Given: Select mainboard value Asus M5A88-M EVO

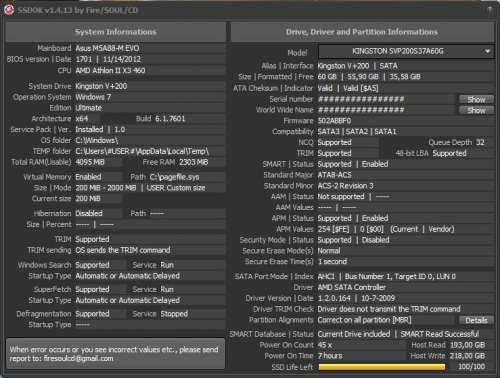Looking at the screenshot, I should pyautogui.click(x=107, y=48).
